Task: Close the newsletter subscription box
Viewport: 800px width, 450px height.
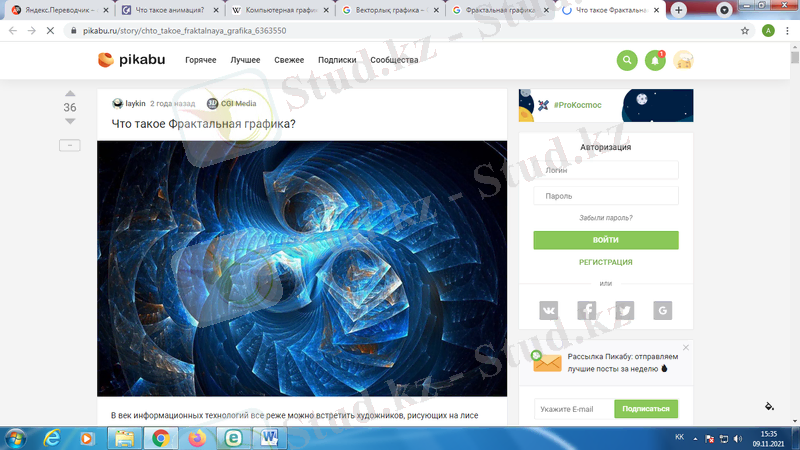Action: point(686,347)
